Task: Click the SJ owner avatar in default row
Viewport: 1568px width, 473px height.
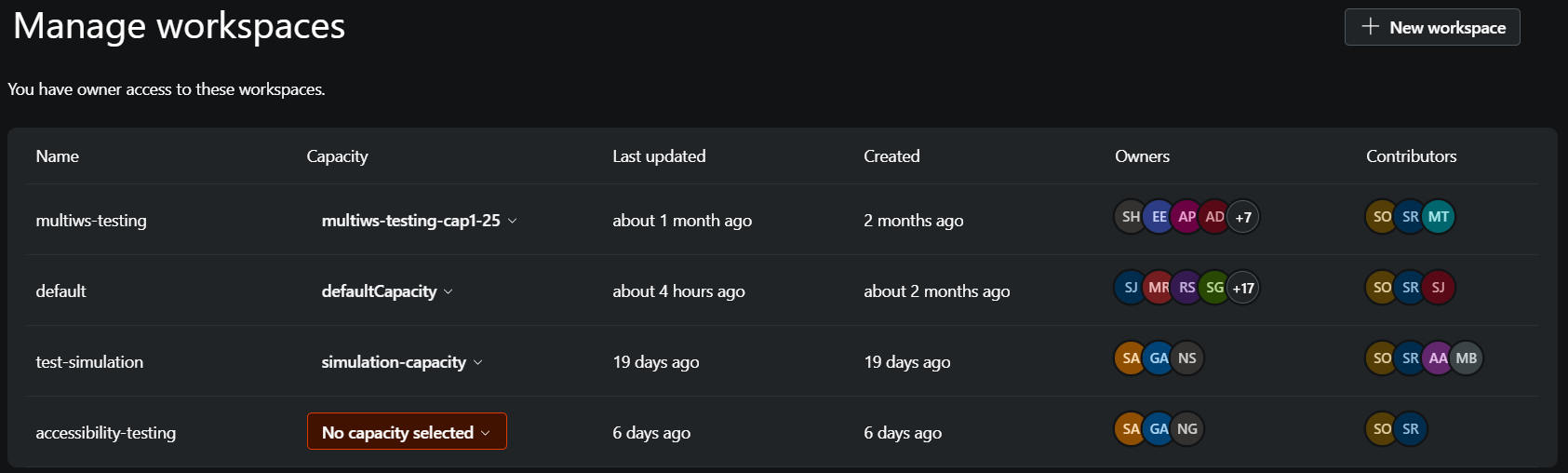Action: pos(1131,288)
